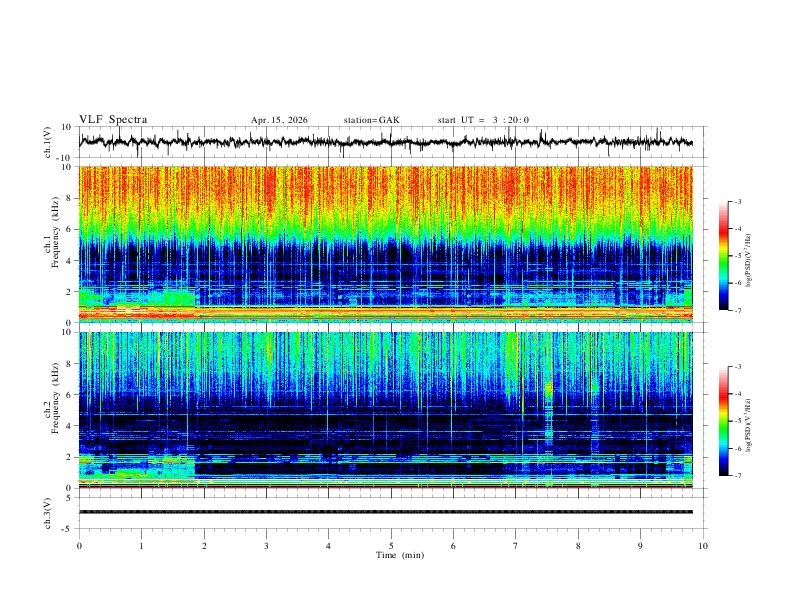
Task: Click the 5 minute tick on time axis
Action: [x=391, y=546]
